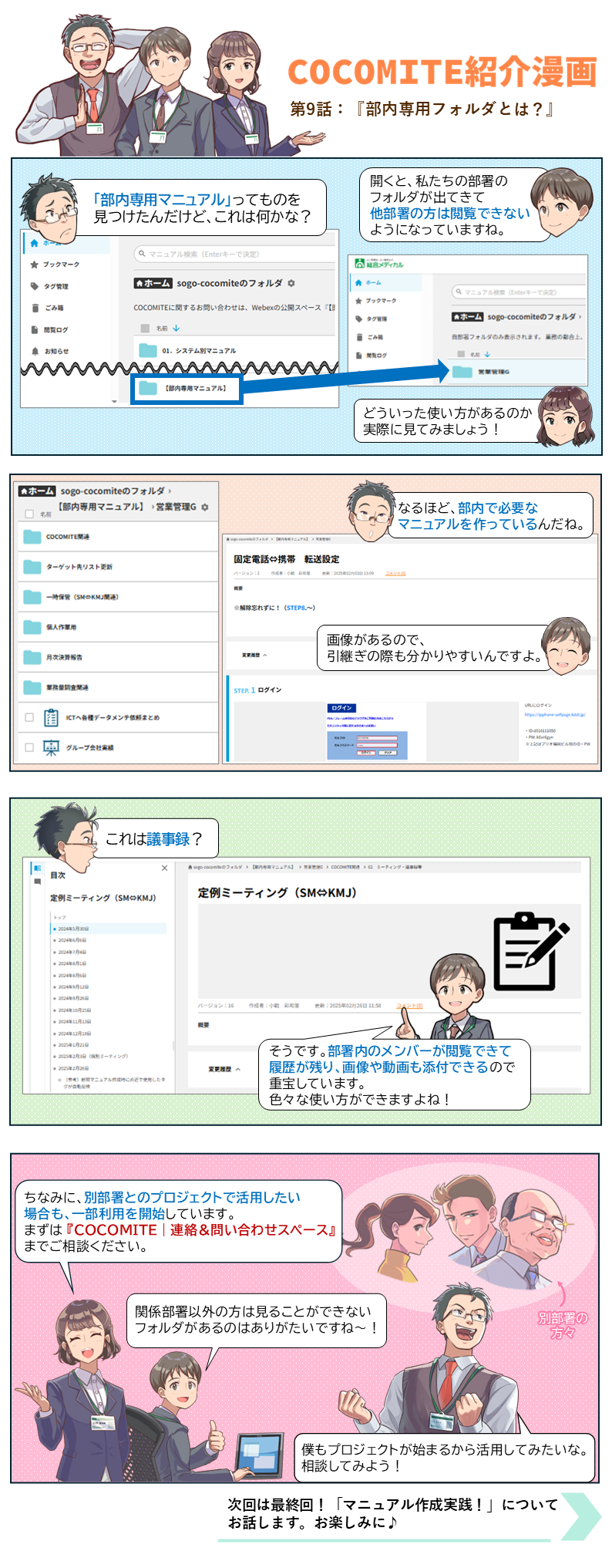Click ホーム breadcrumb in left COCOMITE screenshot

pos(153,283)
